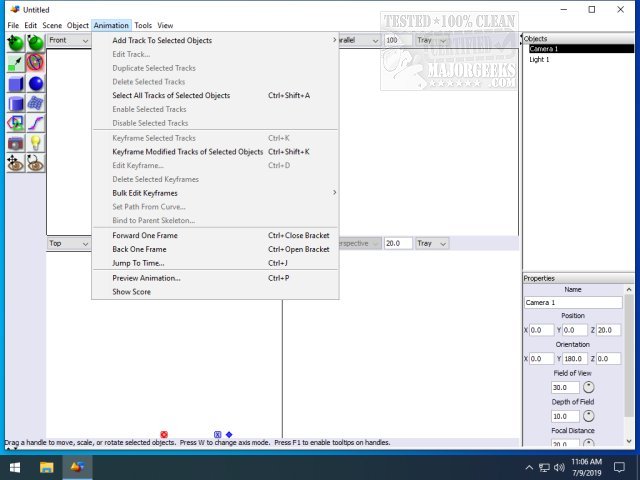
Task: Click the Depth of Field value 10.0
Action: 565,416
